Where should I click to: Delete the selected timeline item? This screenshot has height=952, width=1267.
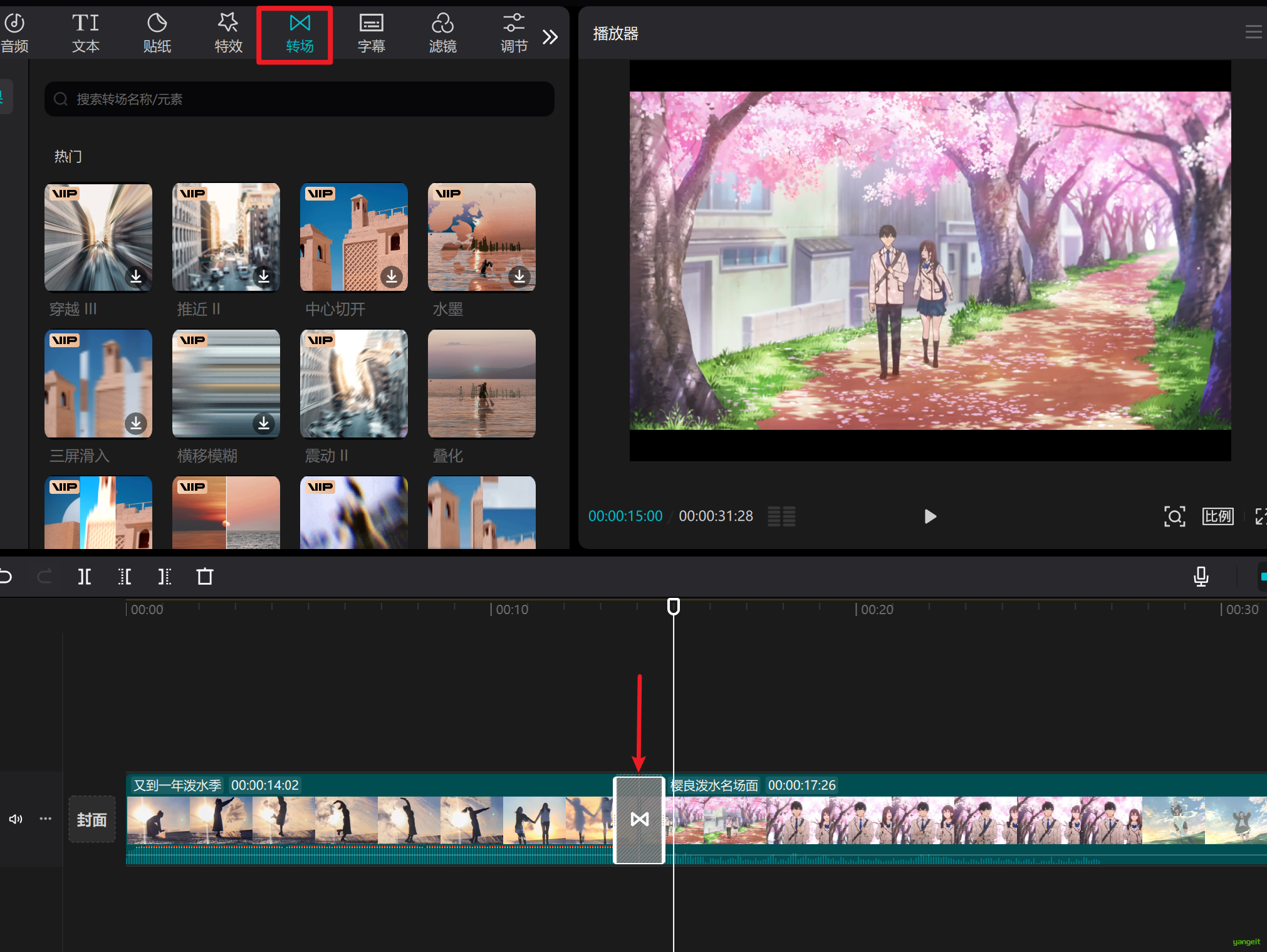coord(205,576)
